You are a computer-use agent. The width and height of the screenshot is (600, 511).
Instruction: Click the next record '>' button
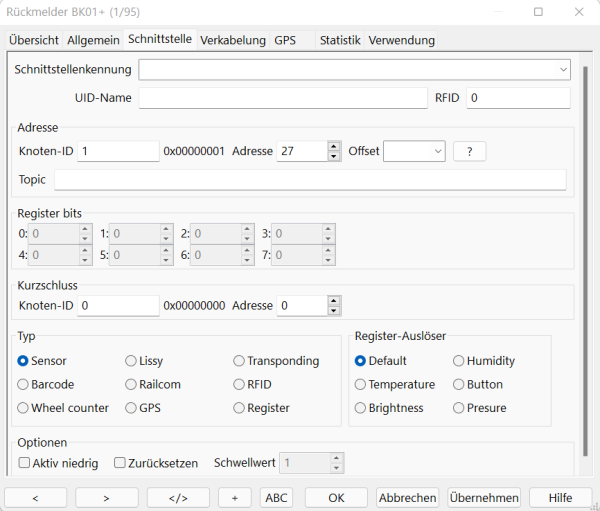click(107, 497)
